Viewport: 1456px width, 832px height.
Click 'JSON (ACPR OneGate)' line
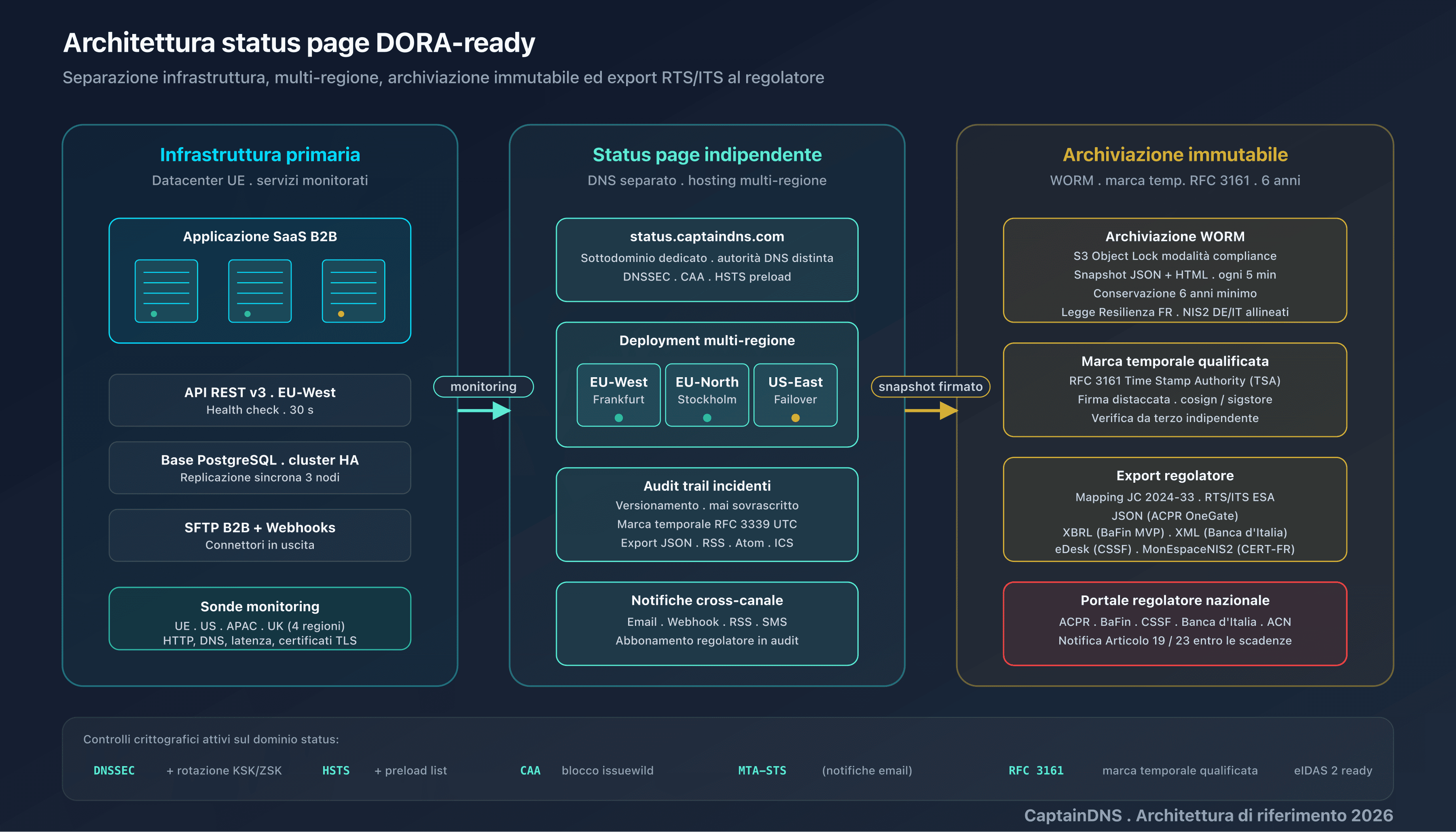tap(1175, 515)
